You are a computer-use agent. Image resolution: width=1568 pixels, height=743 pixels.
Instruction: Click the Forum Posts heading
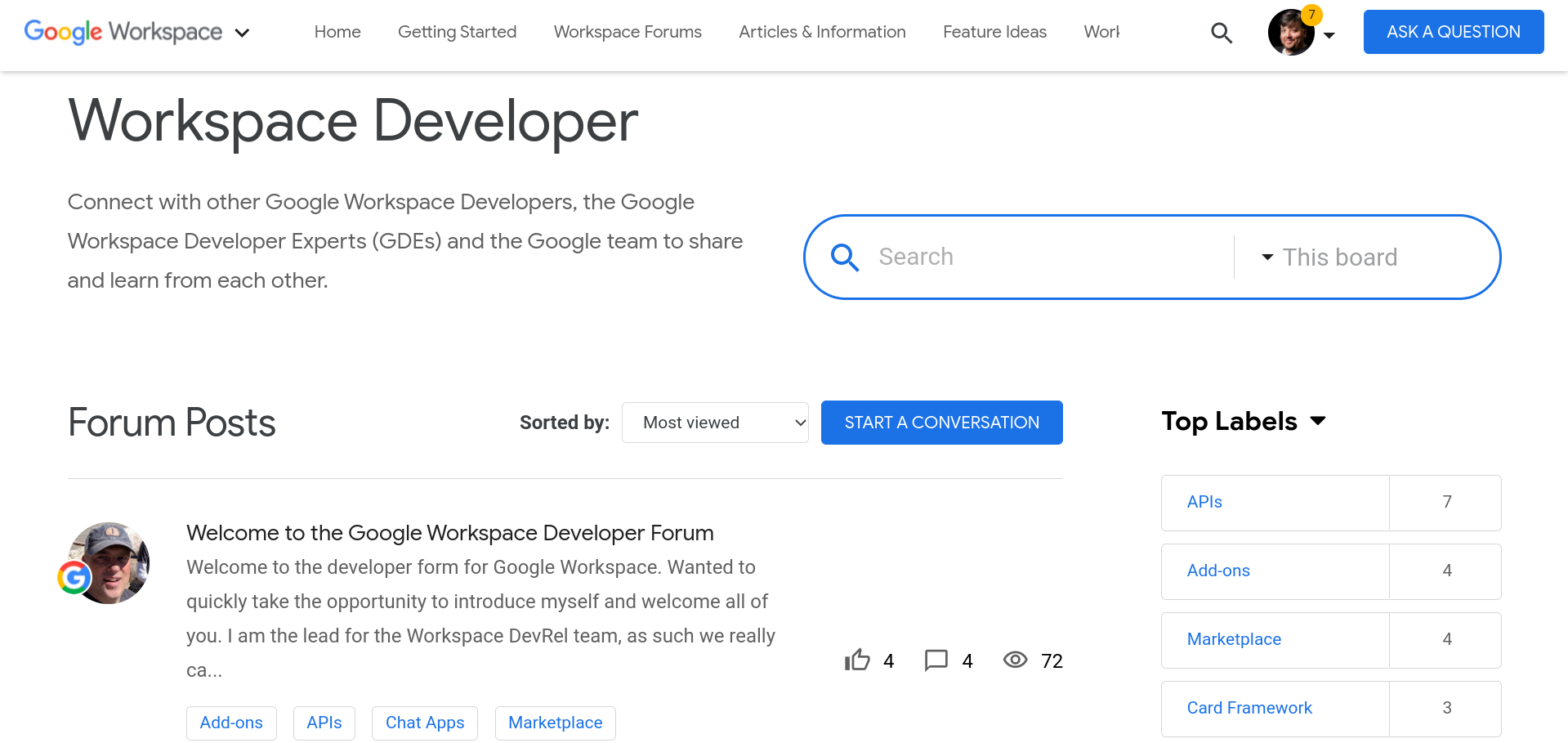coord(172,423)
